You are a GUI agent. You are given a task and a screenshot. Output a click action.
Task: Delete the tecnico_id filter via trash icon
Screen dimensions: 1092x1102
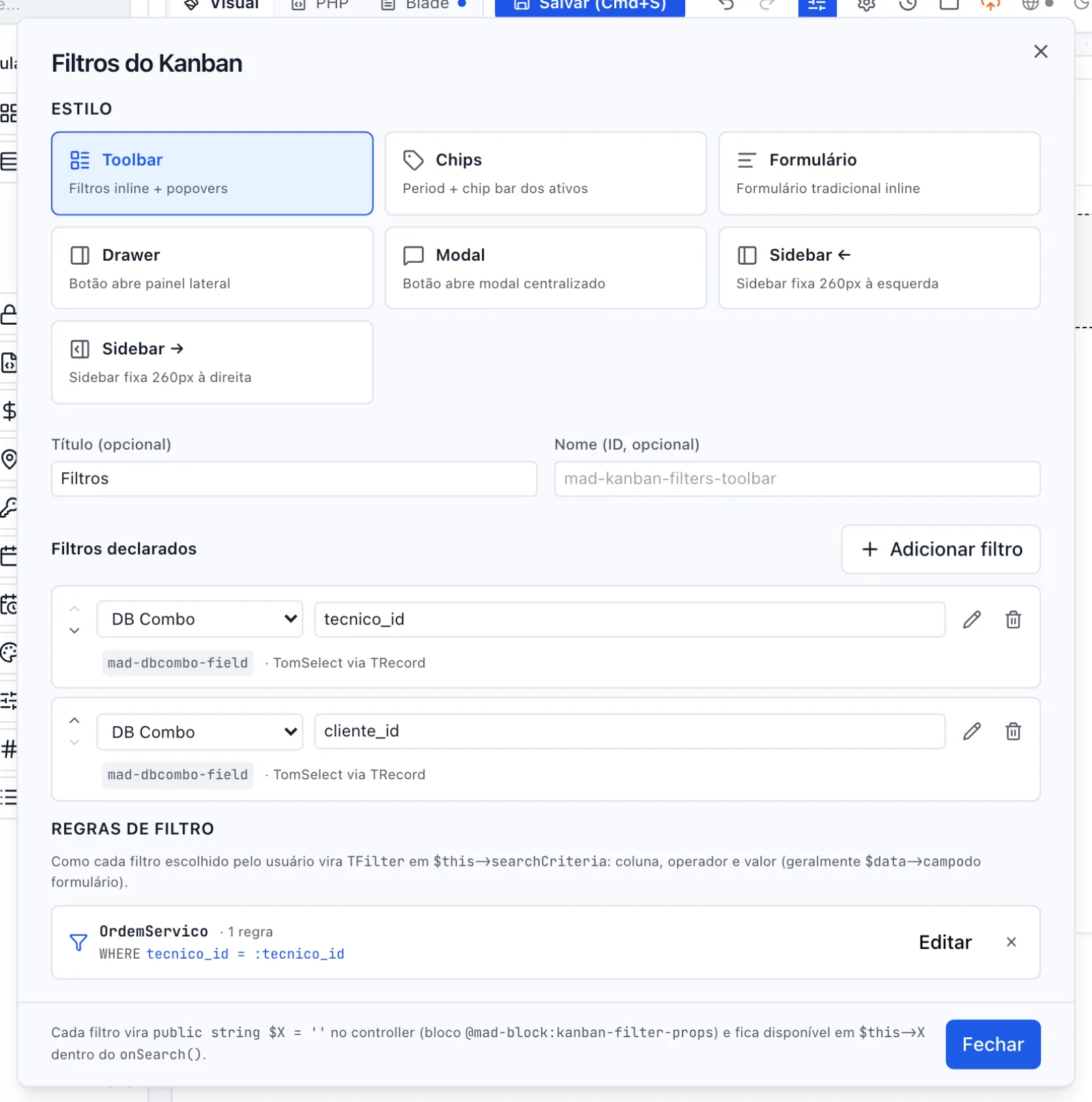coord(1013,620)
